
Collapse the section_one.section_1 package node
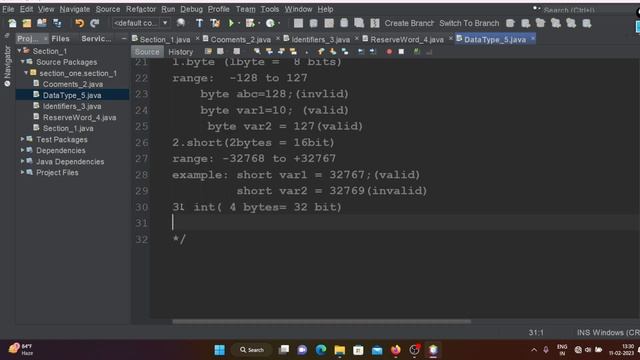[x=26, y=73]
